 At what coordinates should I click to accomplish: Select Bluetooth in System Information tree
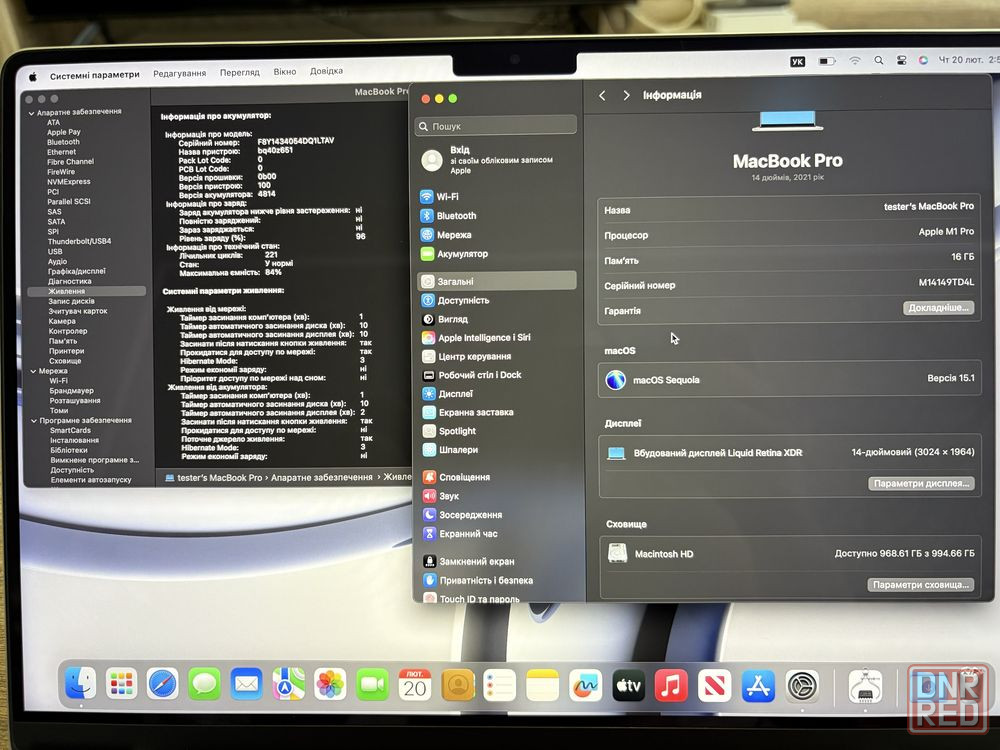[63, 142]
